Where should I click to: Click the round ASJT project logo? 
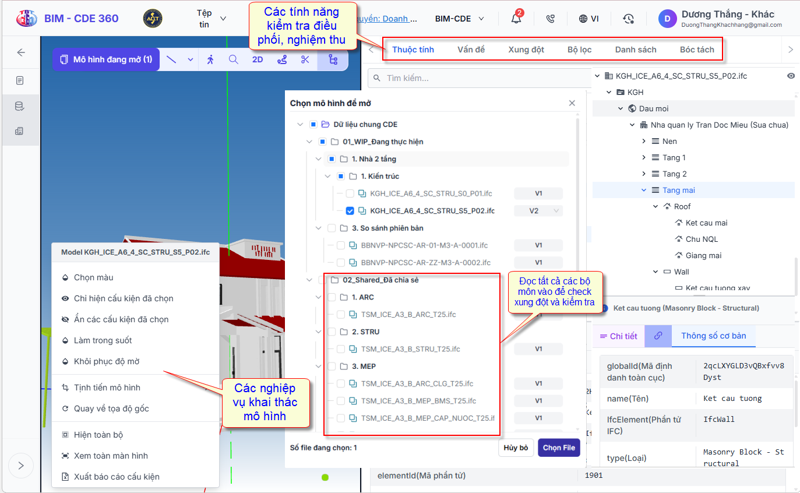click(x=153, y=19)
